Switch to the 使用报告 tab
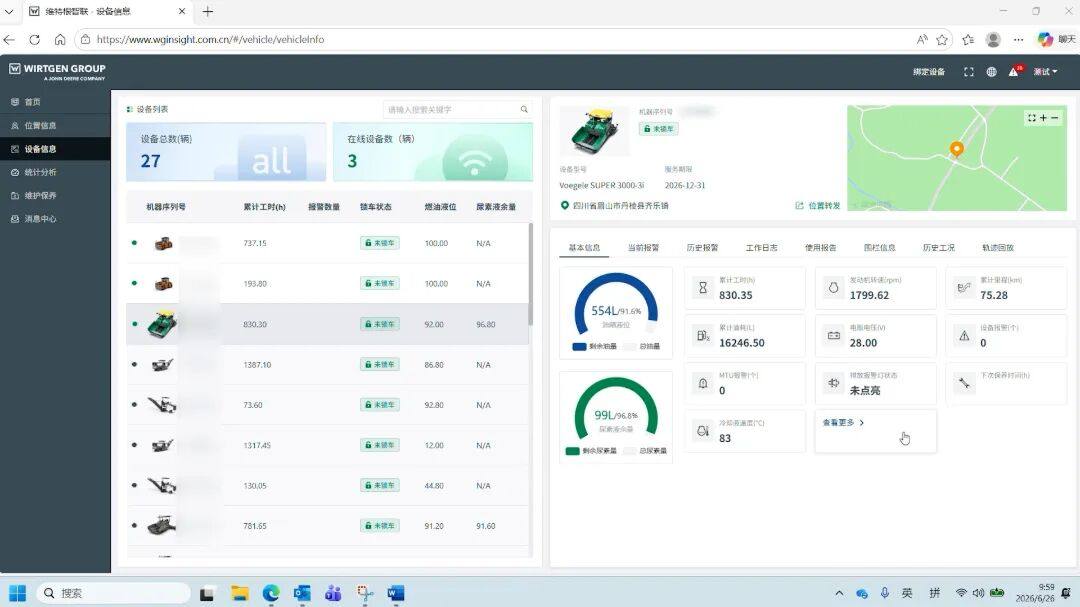The width and height of the screenshot is (1080, 607). tap(820, 247)
